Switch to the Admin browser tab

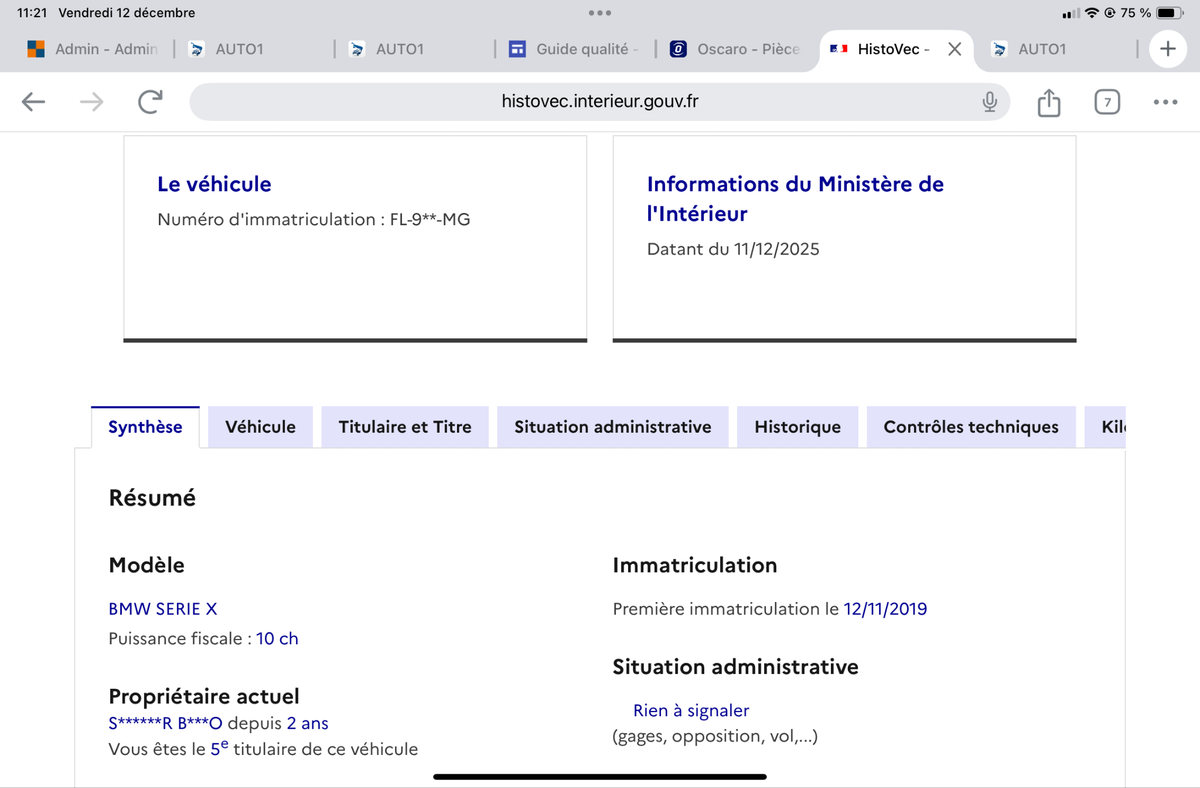pyautogui.click(x=93, y=49)
